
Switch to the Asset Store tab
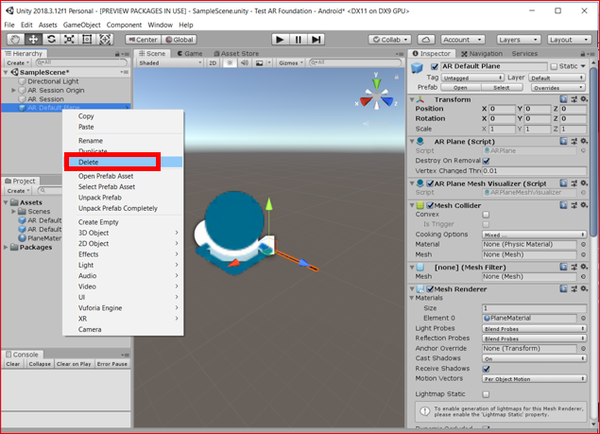pos(236,54)
